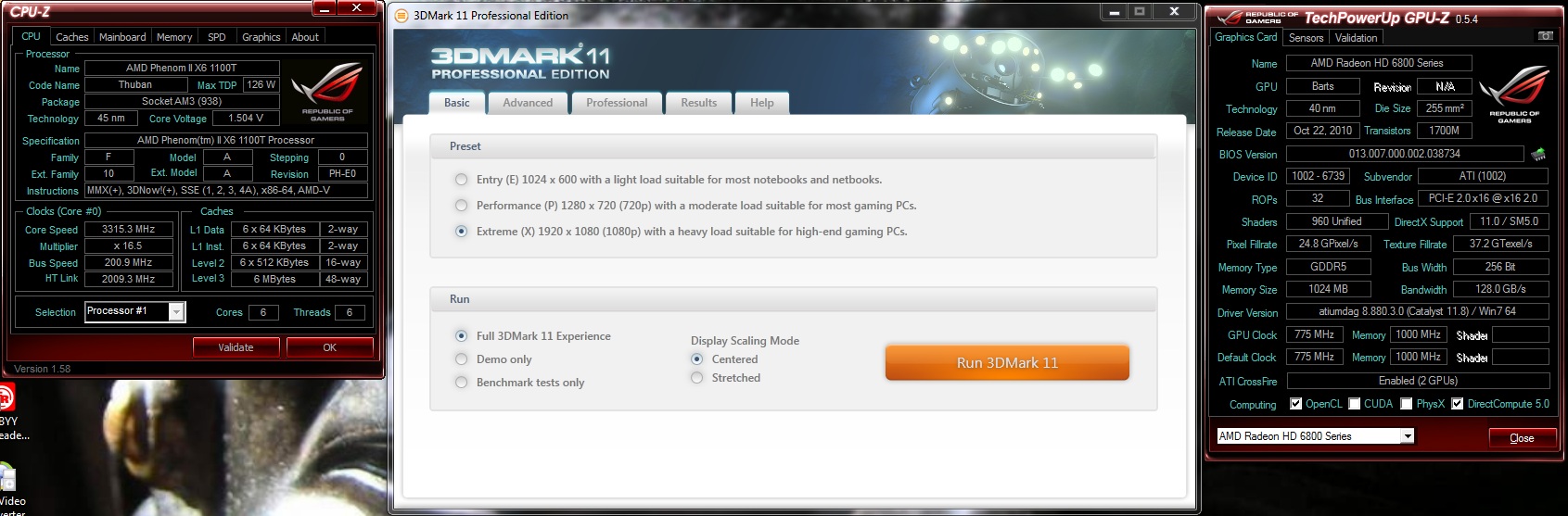Switch to the SPD tab in CPU-Z
1568x516 pixels.
(x=217, y=37)
